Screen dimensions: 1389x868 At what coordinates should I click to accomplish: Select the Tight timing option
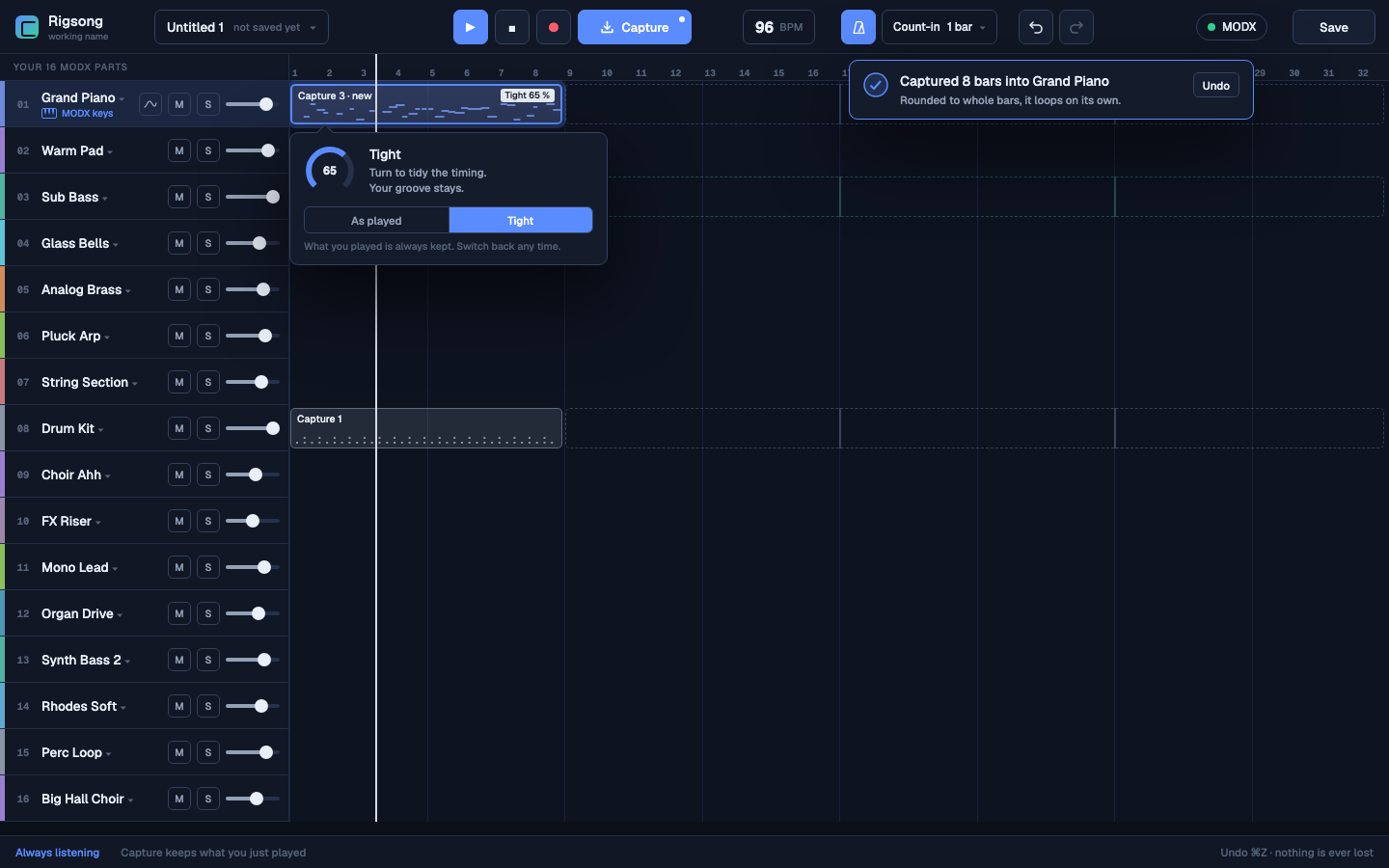[x=521, y=221]
